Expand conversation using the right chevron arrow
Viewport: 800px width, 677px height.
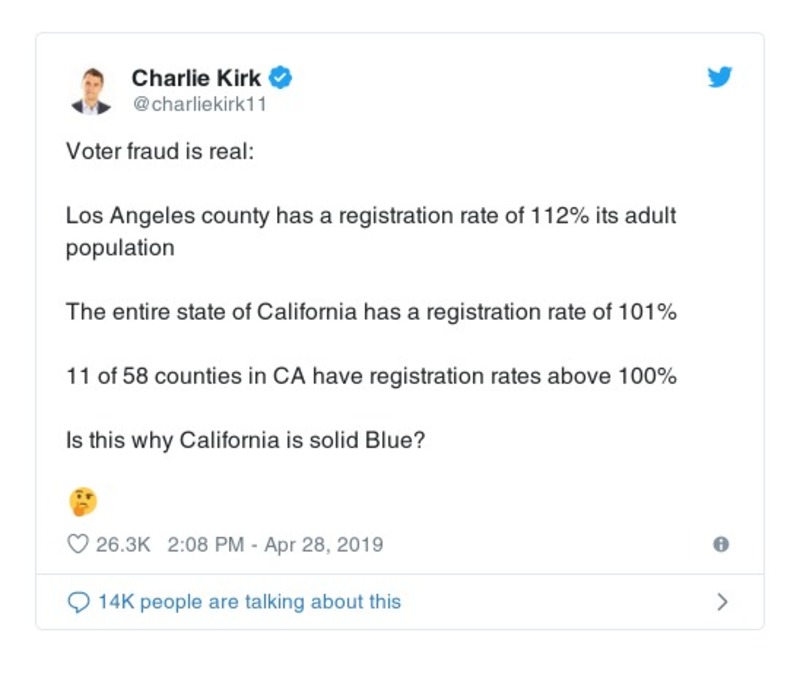[723, 602]
